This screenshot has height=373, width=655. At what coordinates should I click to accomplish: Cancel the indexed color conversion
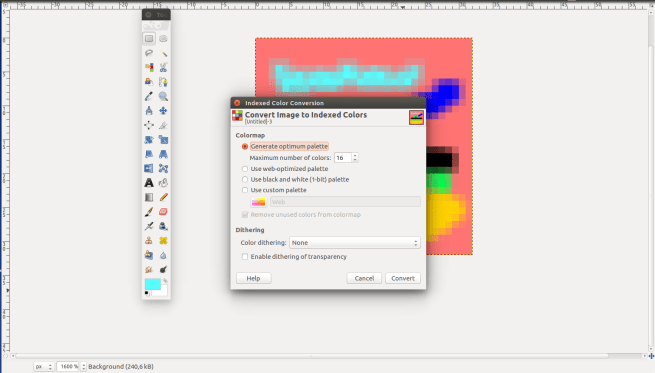(x=364, y=278)
